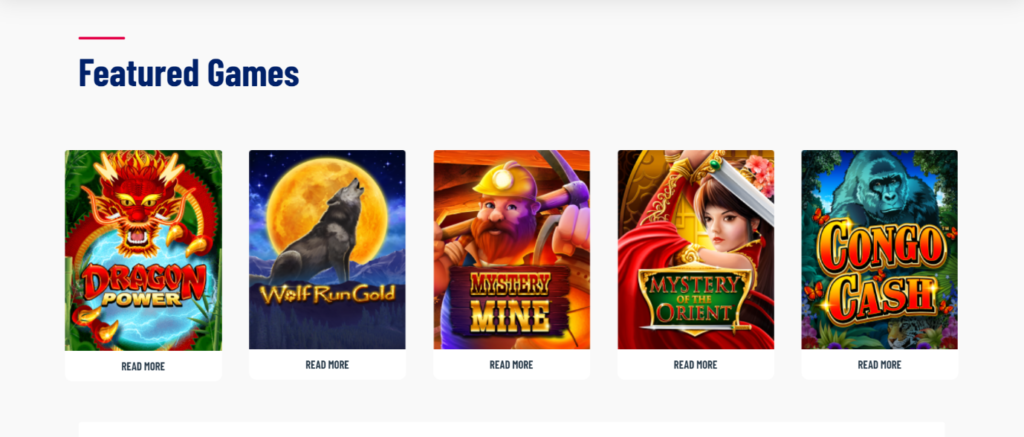This screenshot has width=1024, height=437.
Task: Open the Wolf Run Gold game thumbnail
Action: 327,250
